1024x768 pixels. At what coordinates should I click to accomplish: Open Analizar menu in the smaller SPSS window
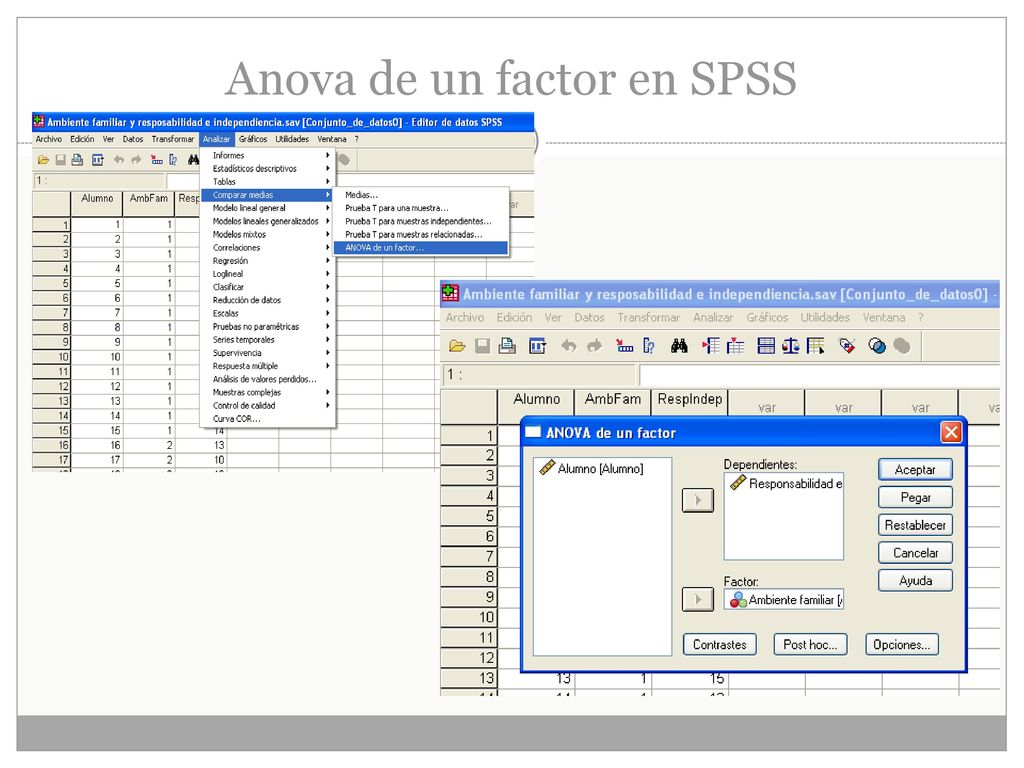[216, 139]
